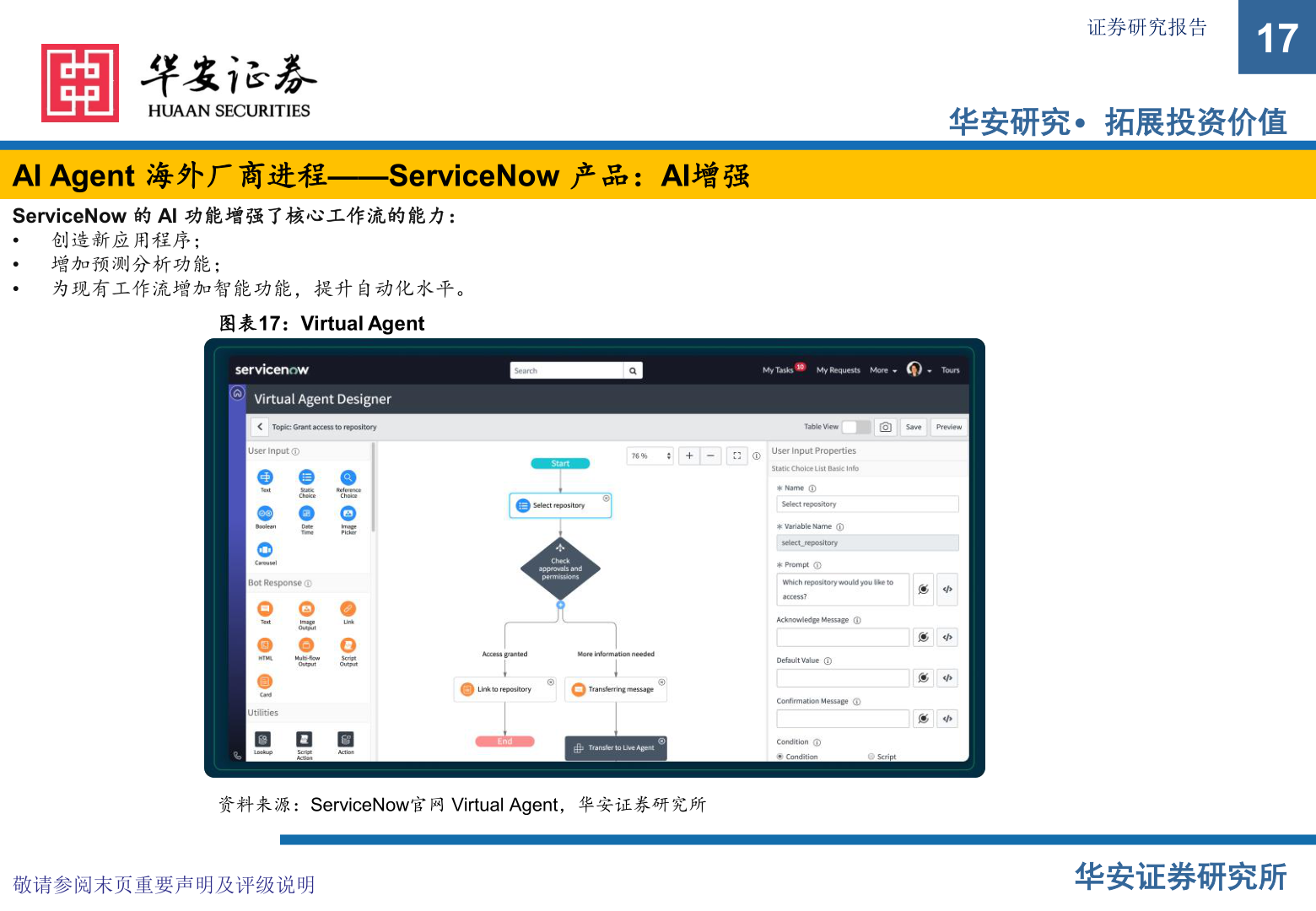Select the Boolean user input icon

265,513
